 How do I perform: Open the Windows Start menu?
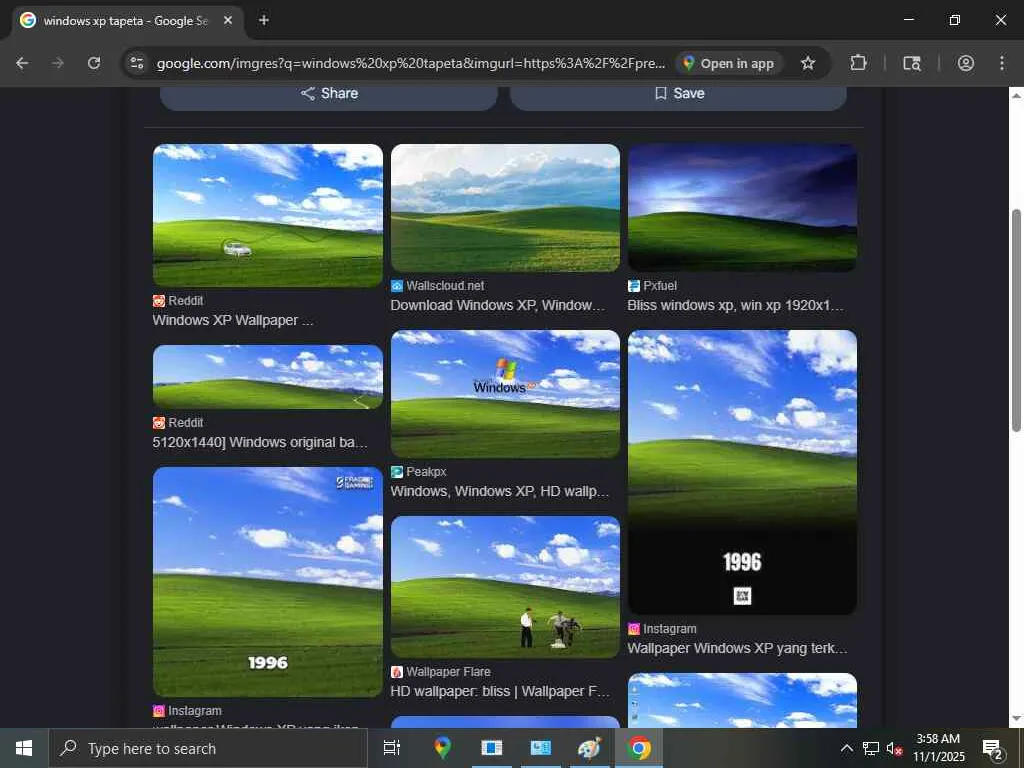24,748
